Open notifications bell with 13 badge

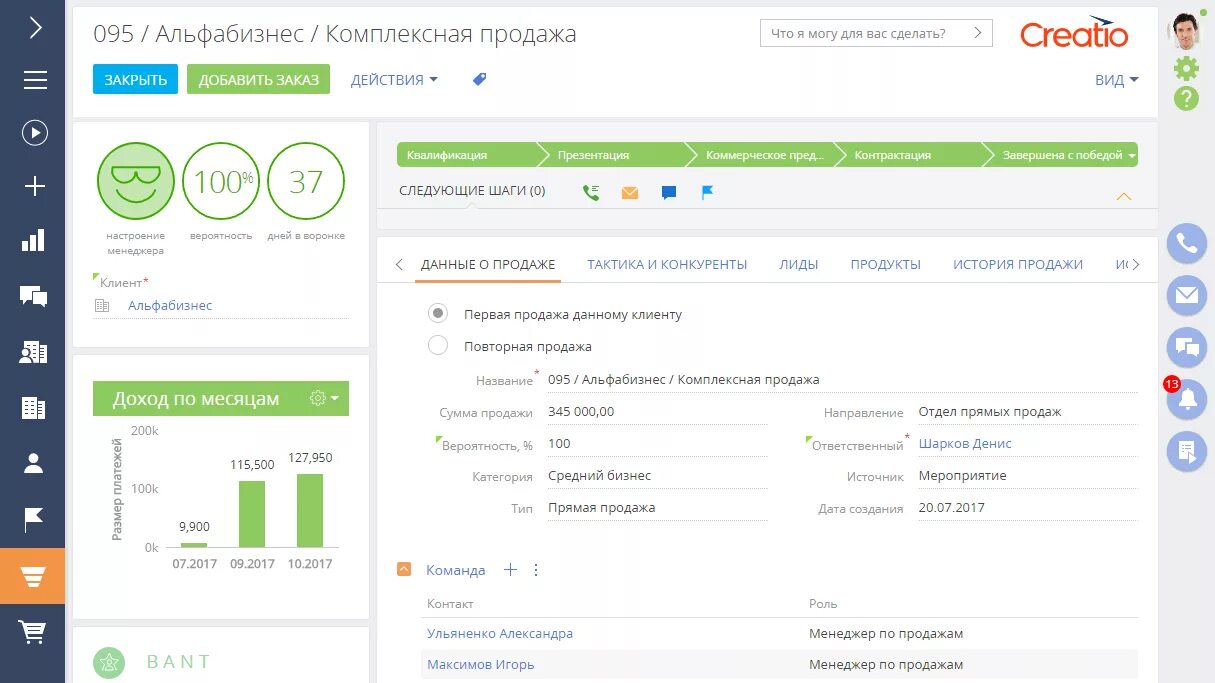[x=1187, y=400]
